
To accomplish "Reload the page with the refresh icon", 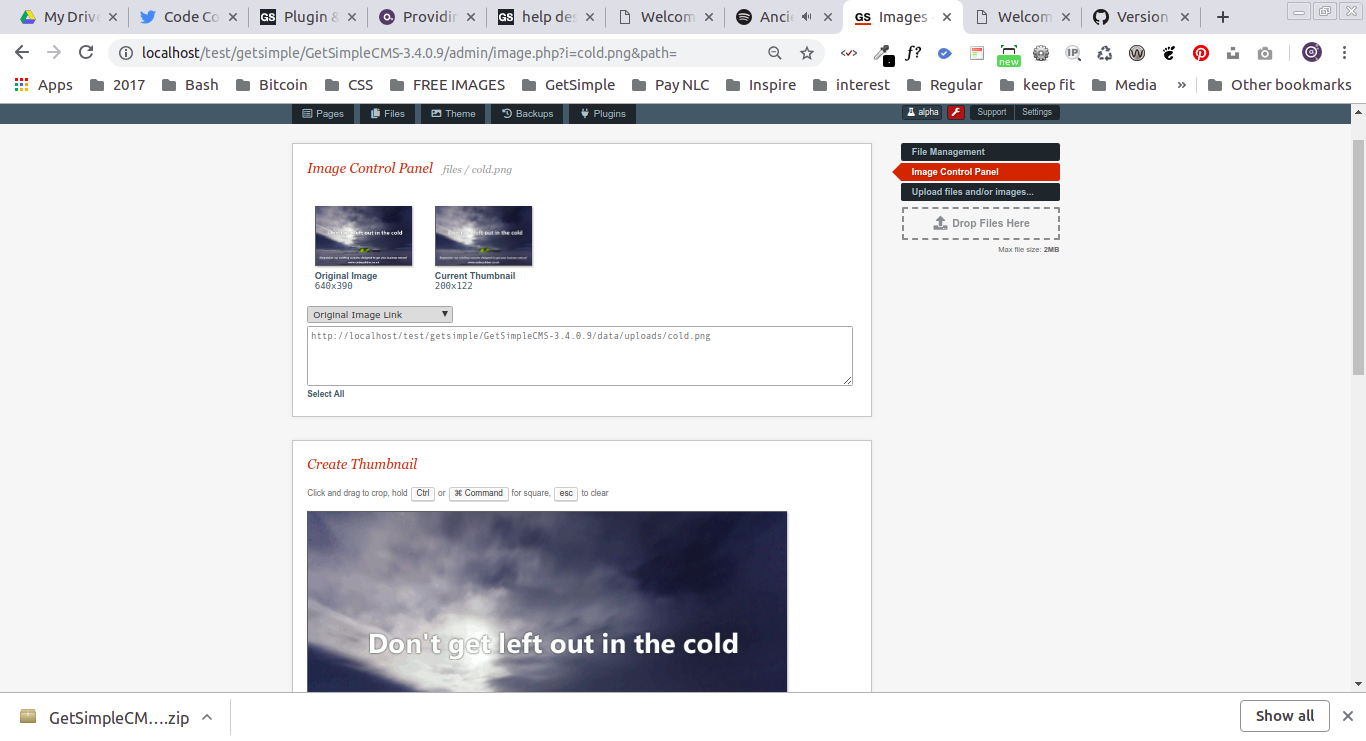I will pyautogui.click(x=86, y=52).
